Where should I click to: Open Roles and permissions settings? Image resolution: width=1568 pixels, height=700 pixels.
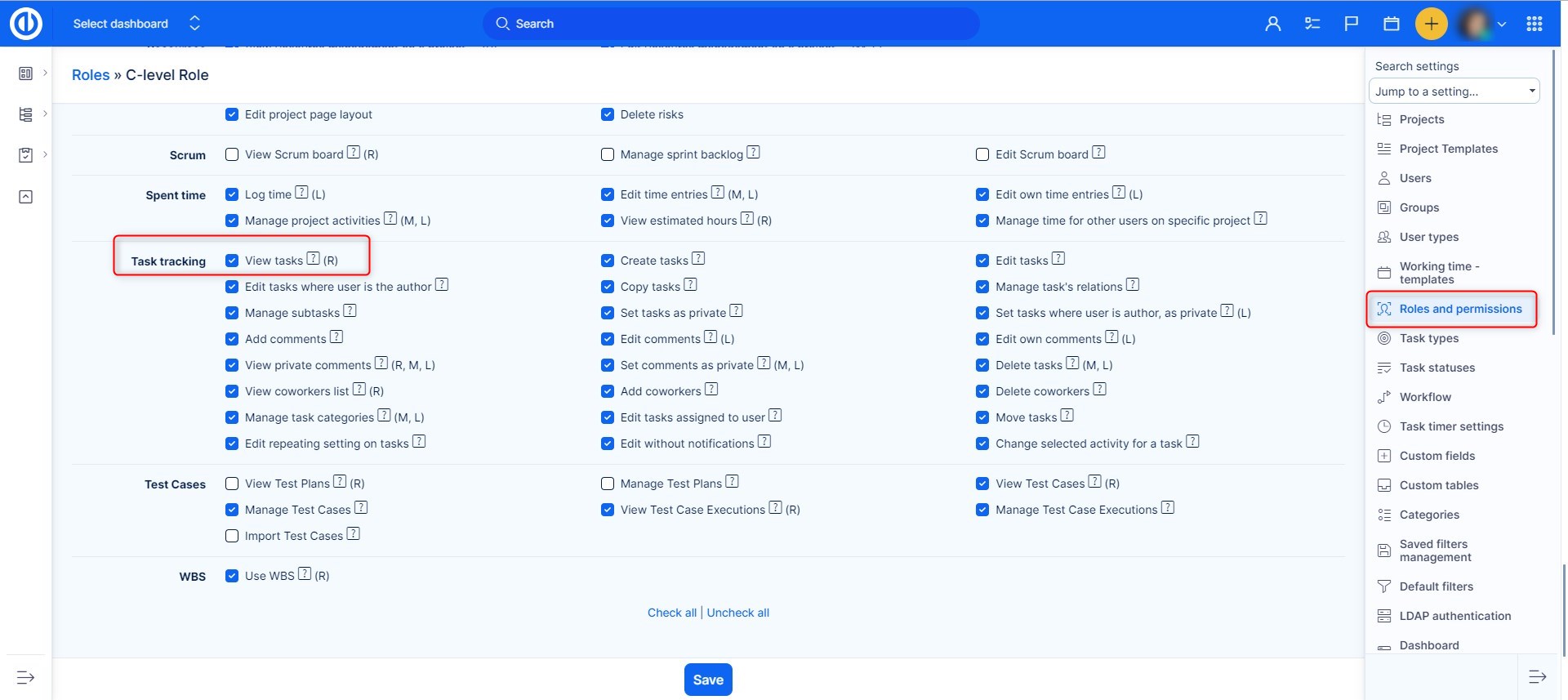pyautogui.click(x=1459, y=309)
